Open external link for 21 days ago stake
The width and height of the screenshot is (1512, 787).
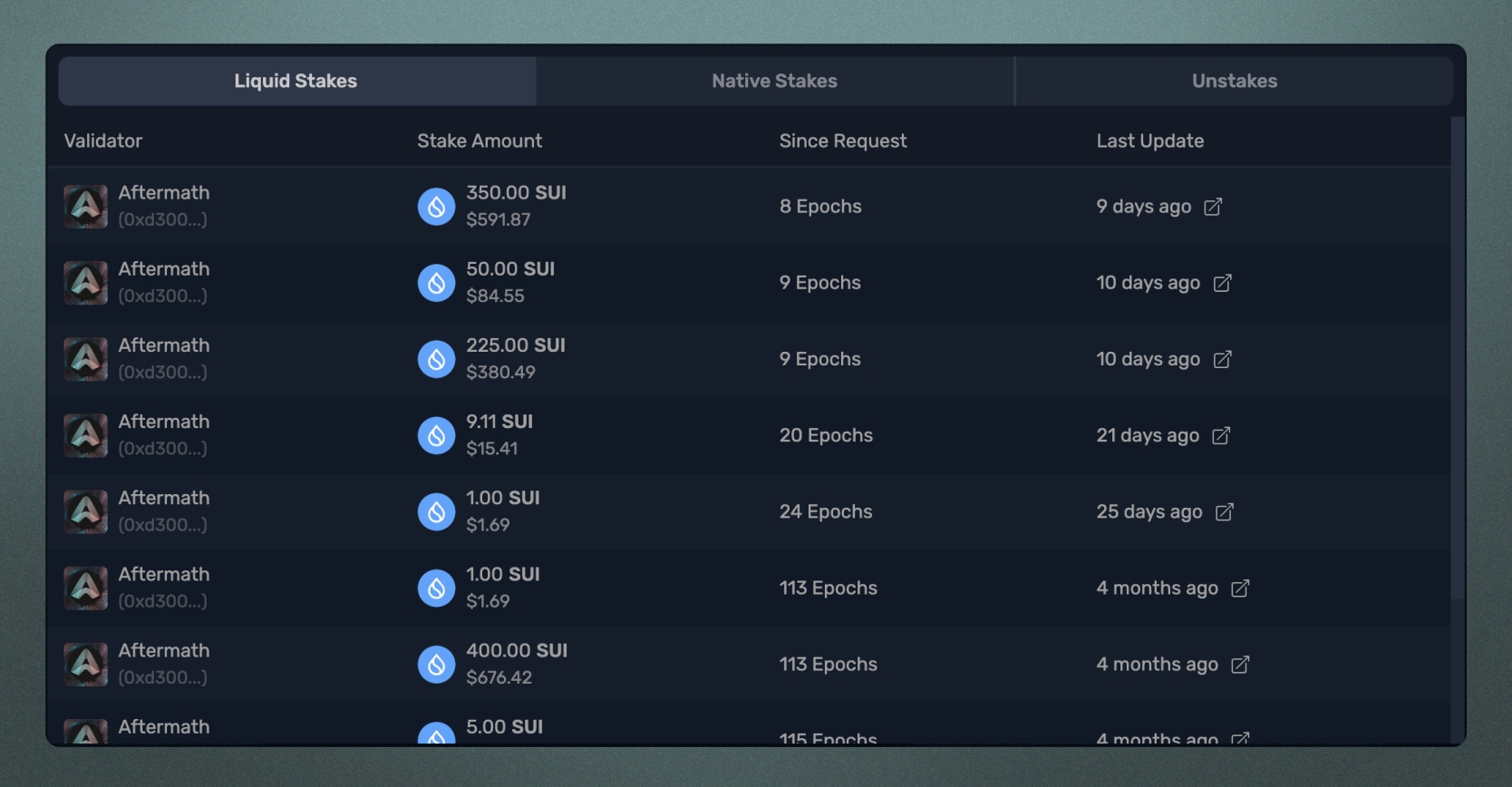coord(1221,436)
